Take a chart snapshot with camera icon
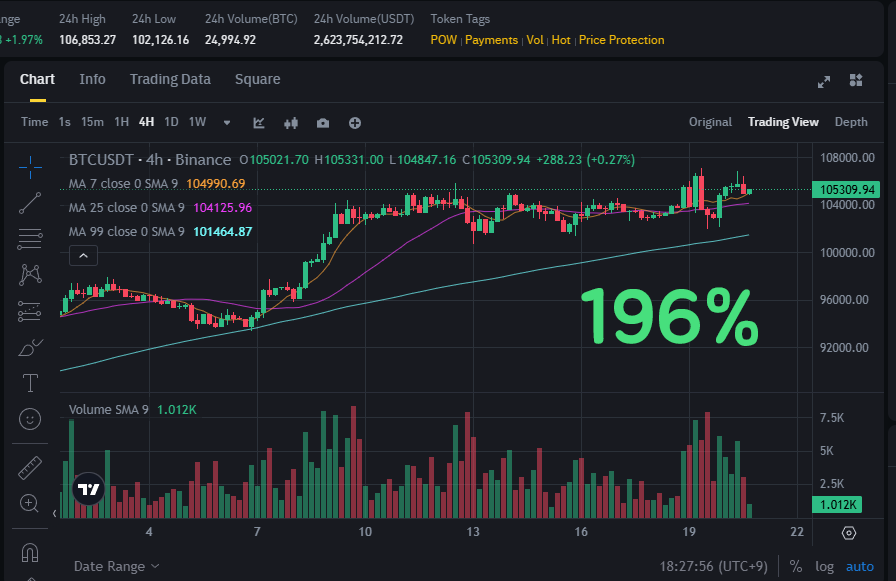 point(323,123)
